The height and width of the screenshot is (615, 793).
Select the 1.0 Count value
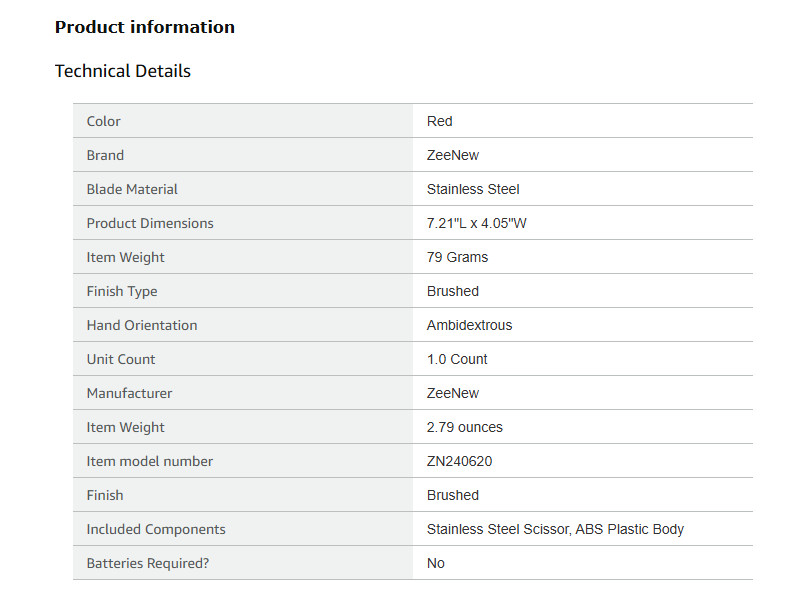coord(457,359)
